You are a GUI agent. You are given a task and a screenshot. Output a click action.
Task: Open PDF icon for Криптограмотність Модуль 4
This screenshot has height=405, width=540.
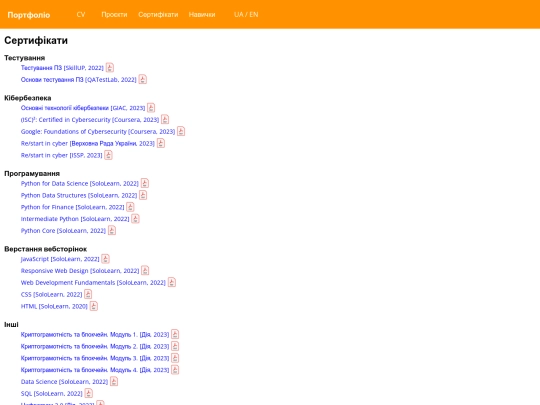click(x=175, y=370)
